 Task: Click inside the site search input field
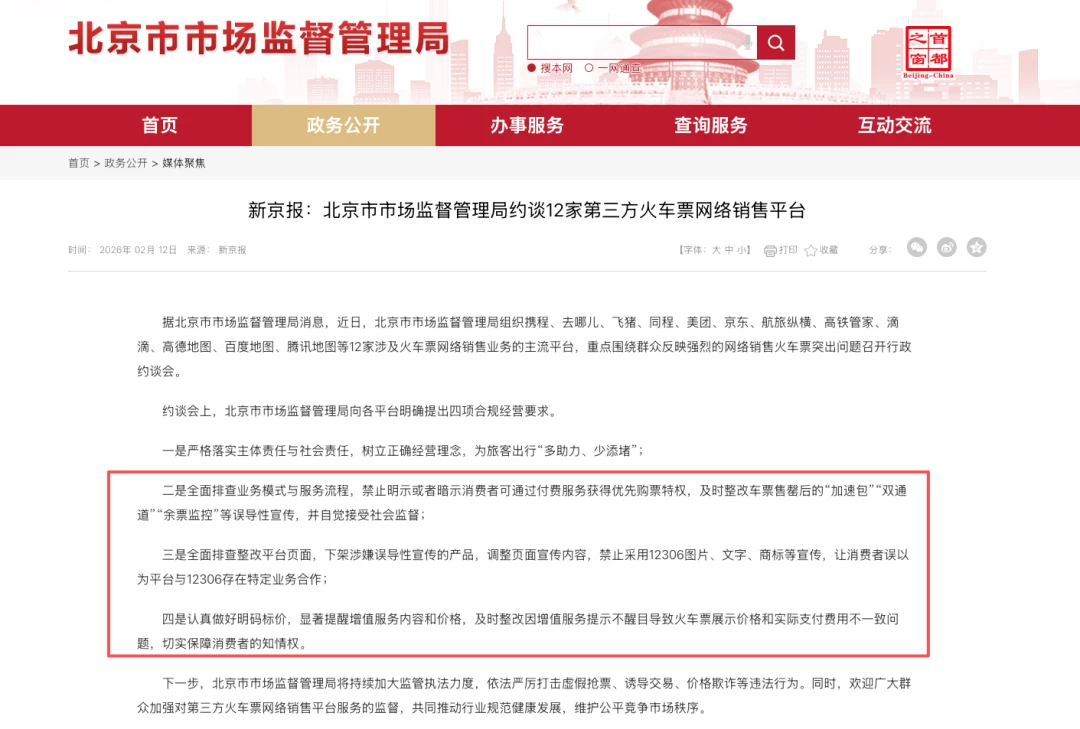click(630, 42)
